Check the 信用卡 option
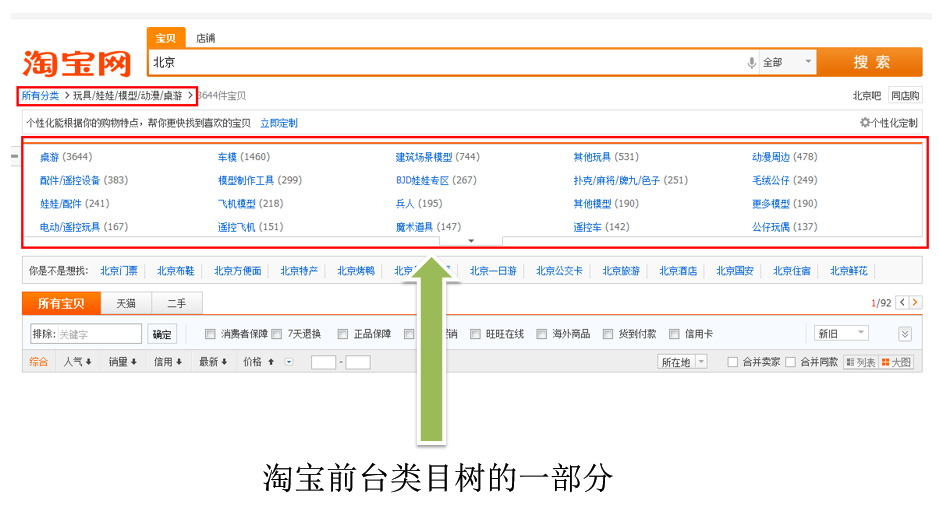The image size is (939, 510). 674,334
